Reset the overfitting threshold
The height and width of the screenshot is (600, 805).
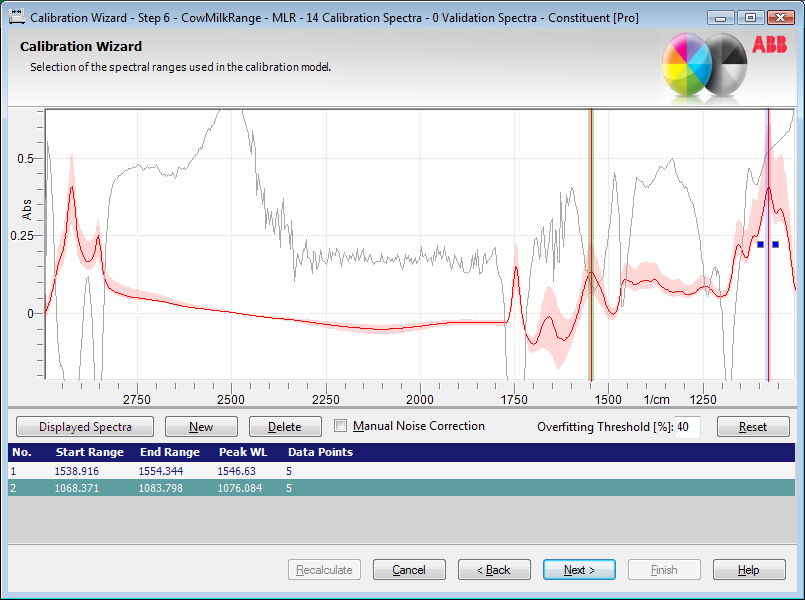point(753,427)
